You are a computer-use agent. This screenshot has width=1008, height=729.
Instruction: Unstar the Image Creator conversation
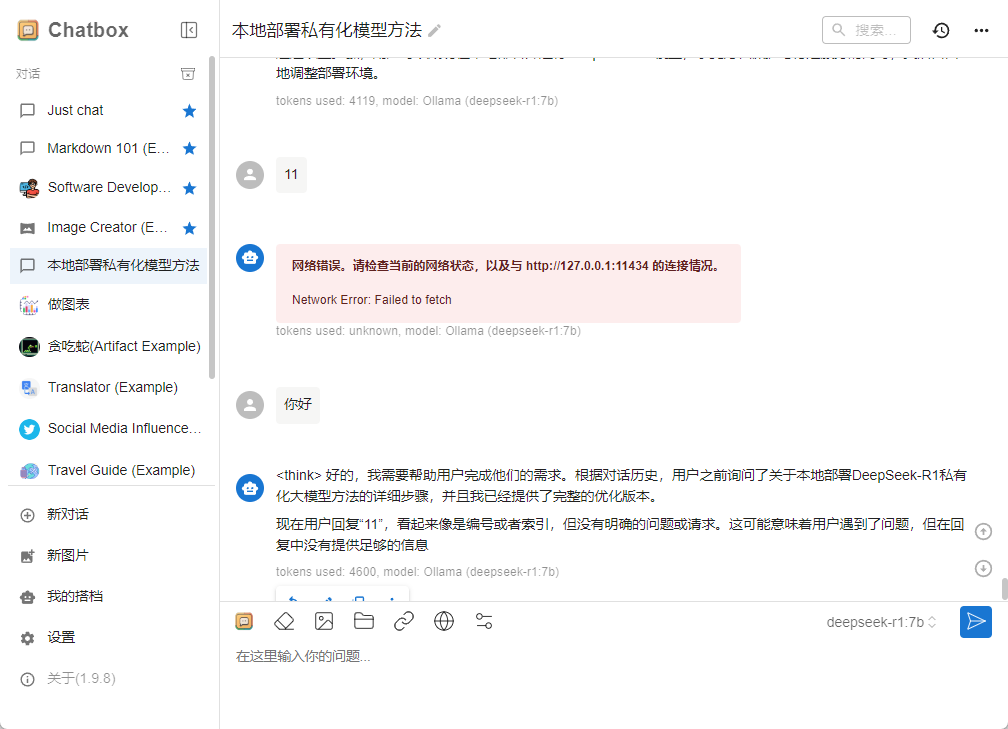tap(189, 228)
